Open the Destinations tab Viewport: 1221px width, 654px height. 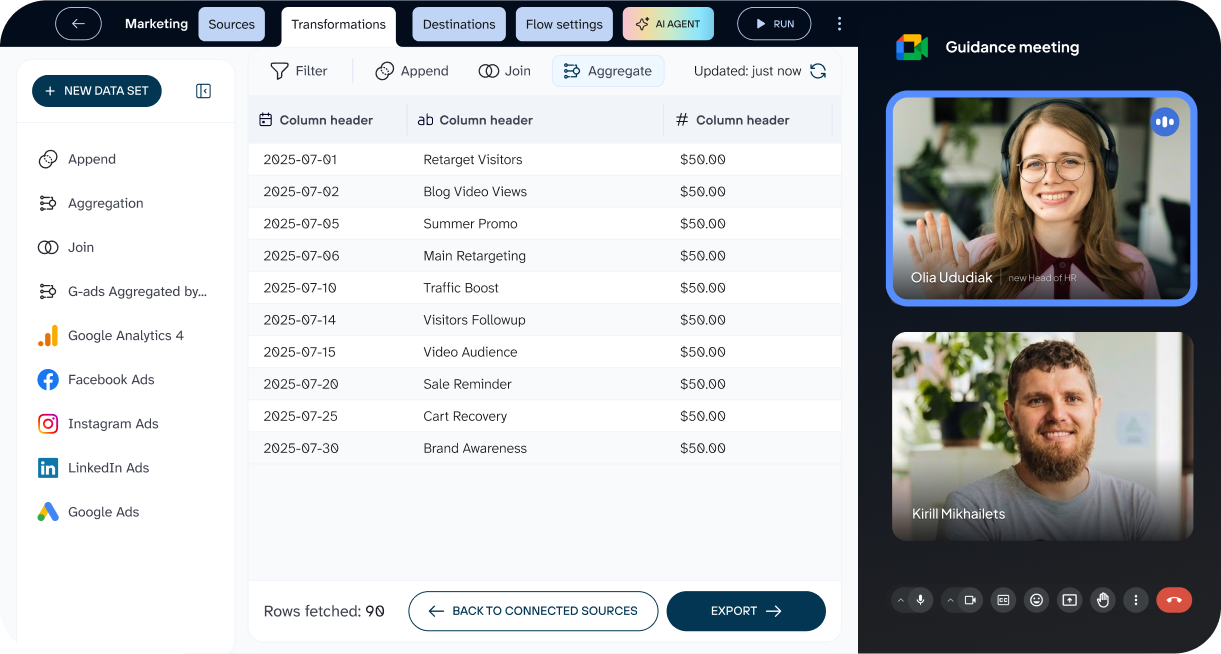pyautogui.click(x=458, y=24)
